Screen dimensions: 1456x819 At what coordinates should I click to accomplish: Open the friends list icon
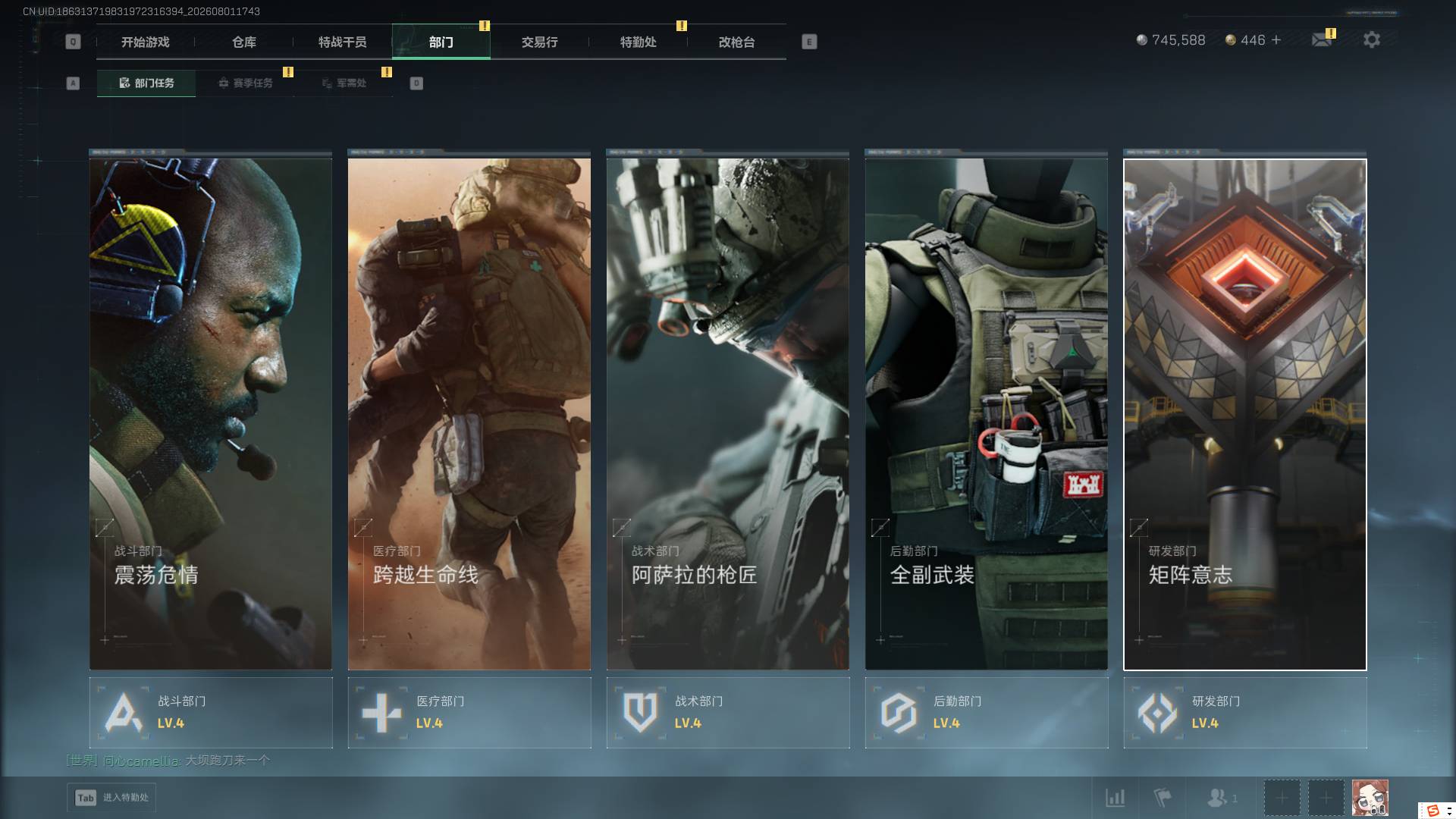pos(1217,798)
